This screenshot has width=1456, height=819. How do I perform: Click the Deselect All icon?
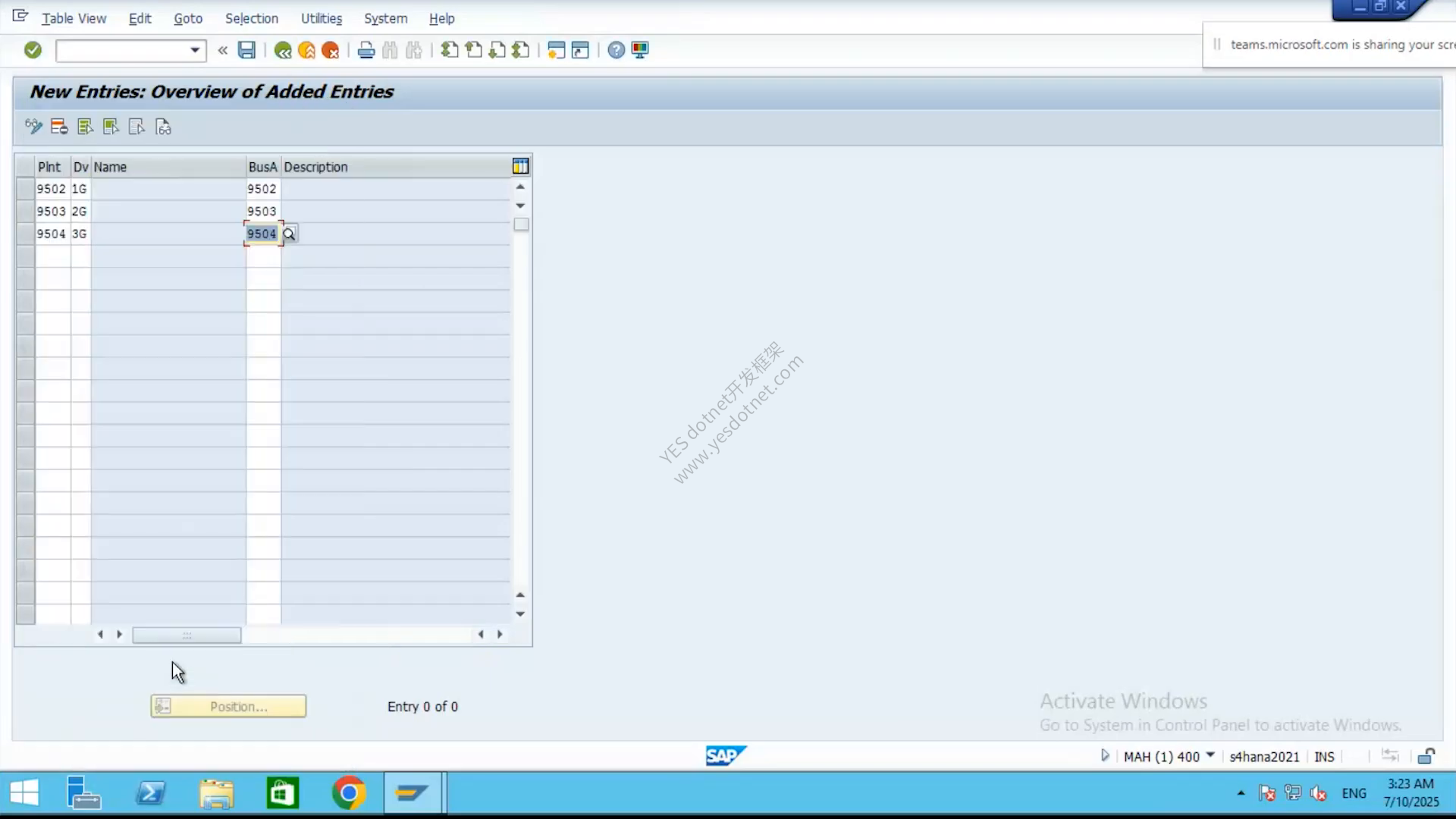tap(136, 127)
